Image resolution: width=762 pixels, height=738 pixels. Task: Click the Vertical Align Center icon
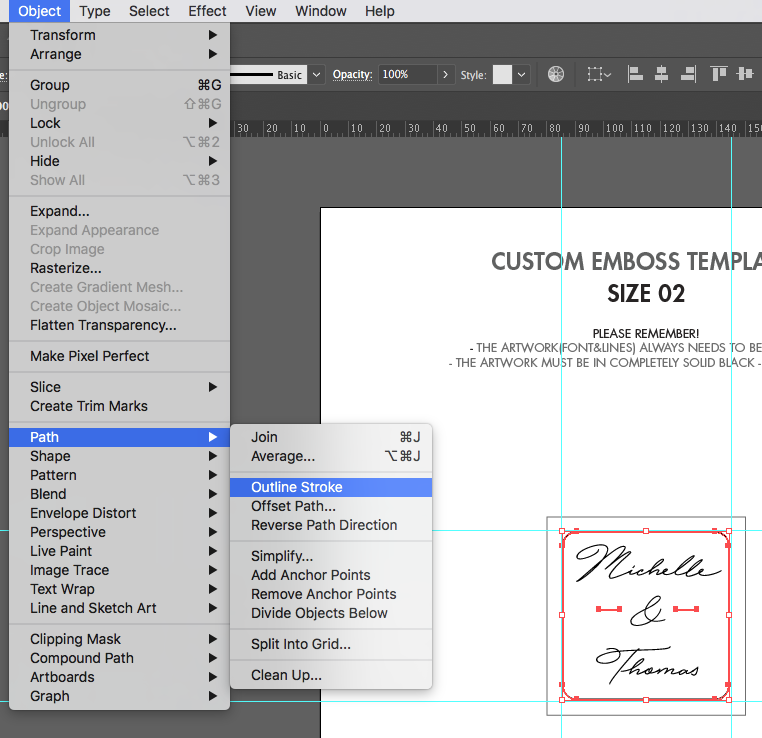[x=744, y=75]
